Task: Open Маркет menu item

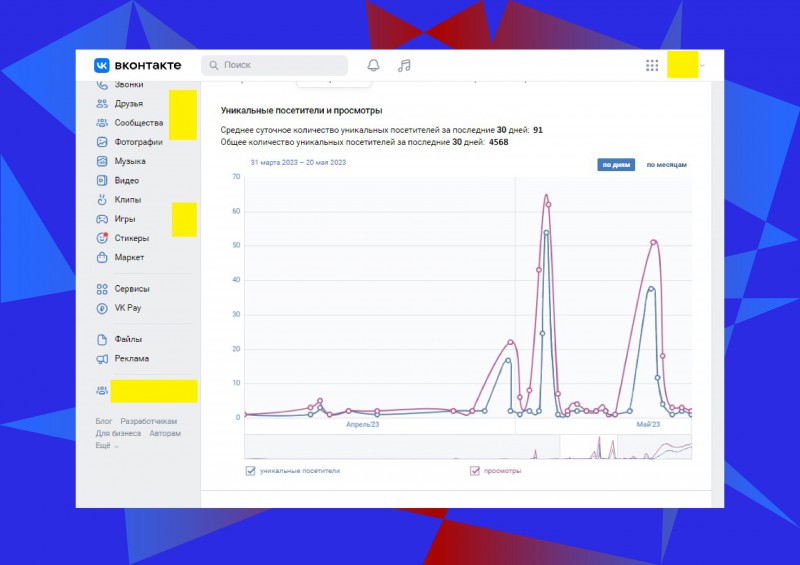Action: click(x=129, y=257)
